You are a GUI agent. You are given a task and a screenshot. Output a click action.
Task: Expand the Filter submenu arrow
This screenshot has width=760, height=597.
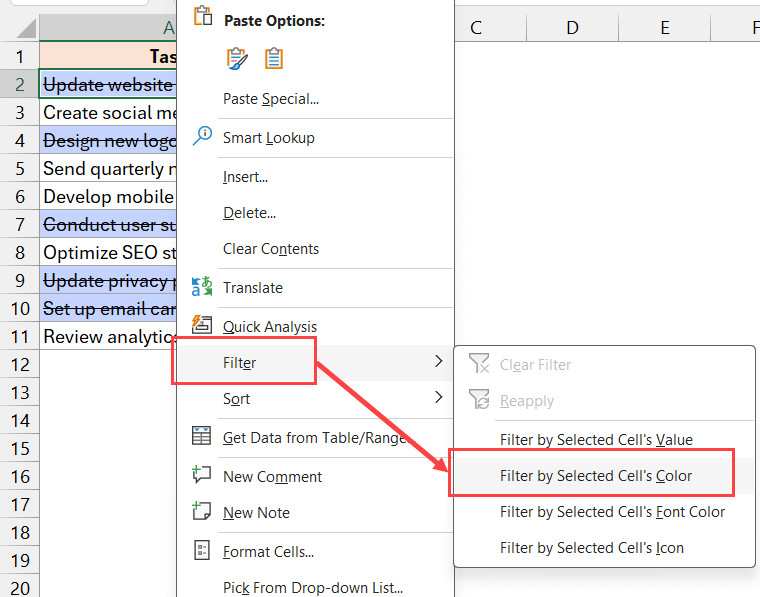438,362
